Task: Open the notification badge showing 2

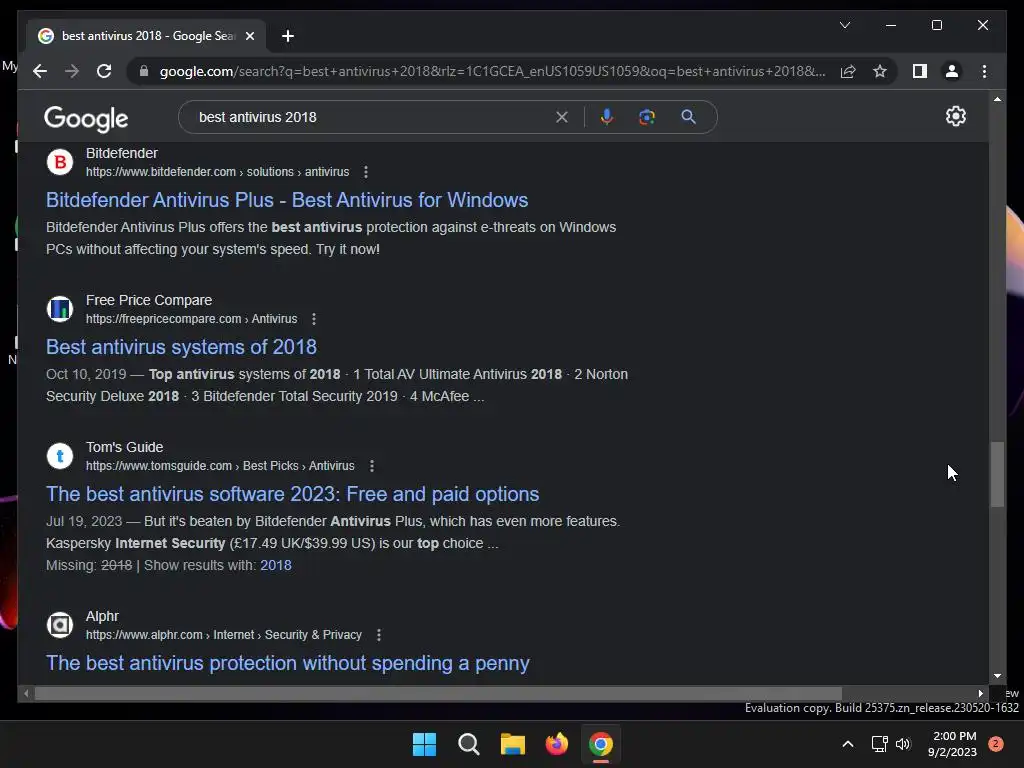Action: pyautogui.click(x=996, y=744)
